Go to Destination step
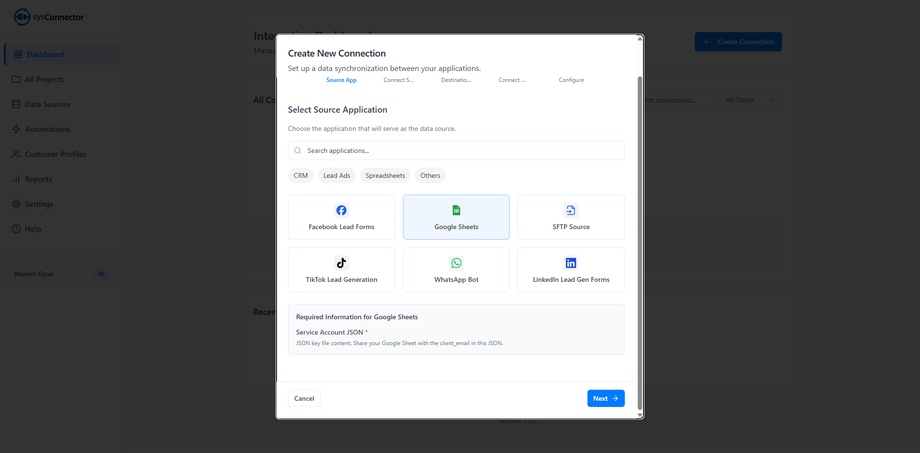 click(456, 80)
